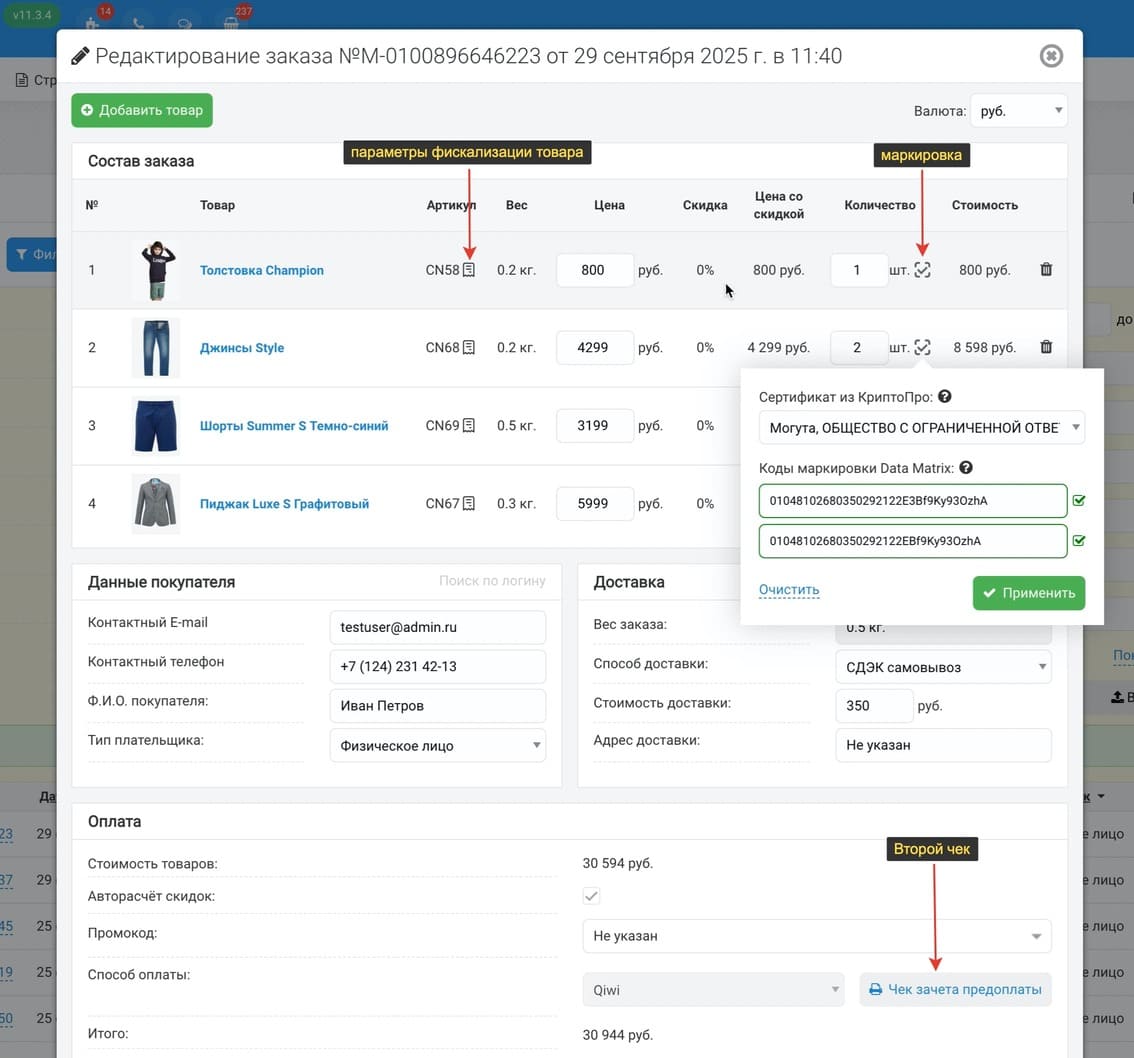Open the Валюта currency dropdown
This screenshot has width=1134, height=1058.
[1018, 111]
